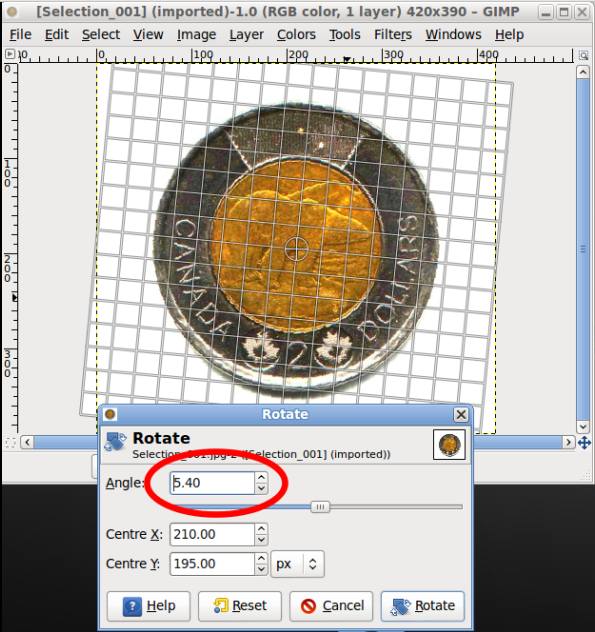Viewport: 595px width, 632px height.
Task: Decrease Angle with down stepper arrow
Action: pyautogui.click(x=261, y=488)
